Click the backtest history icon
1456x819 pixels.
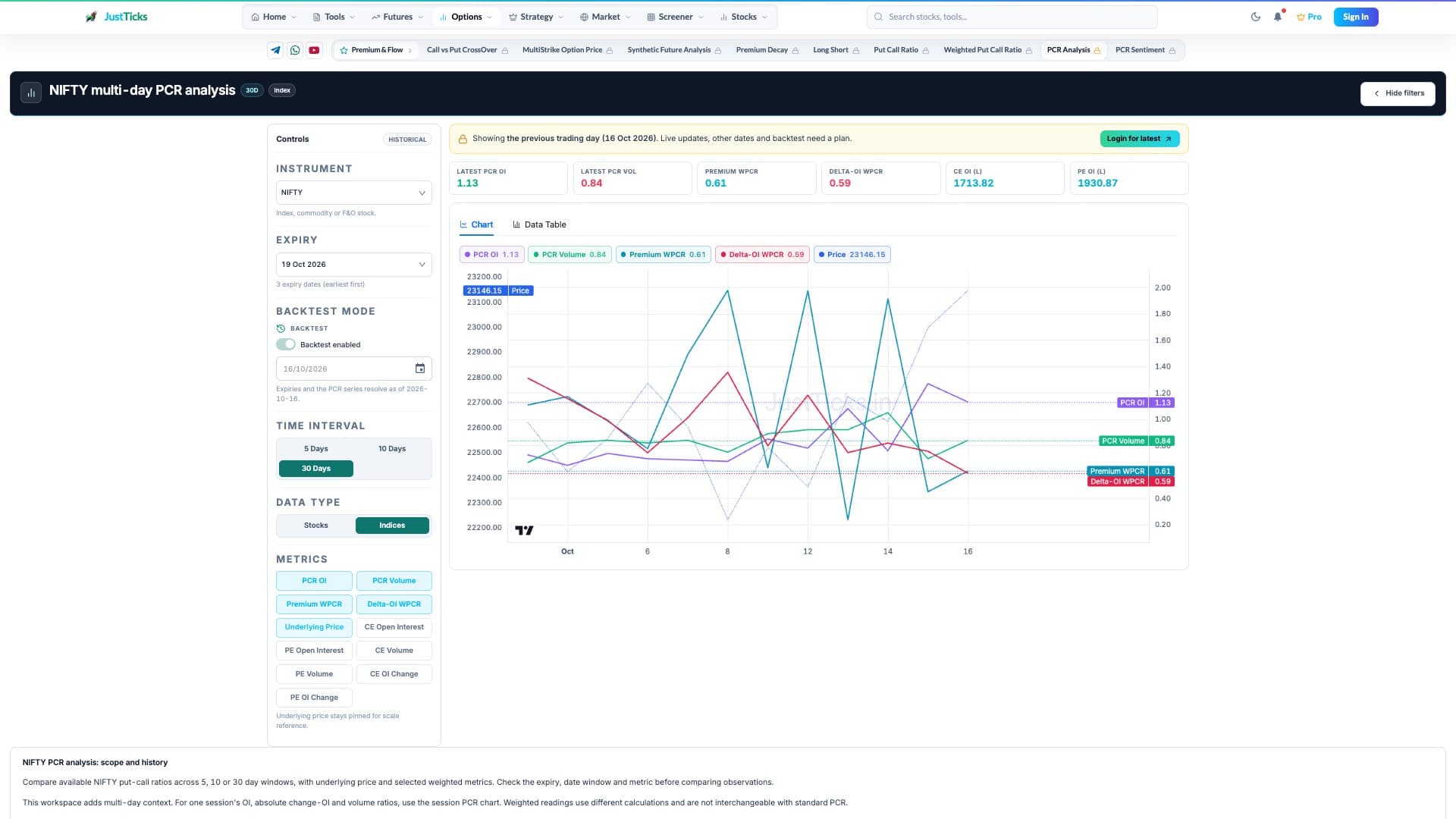coord(281,328)
